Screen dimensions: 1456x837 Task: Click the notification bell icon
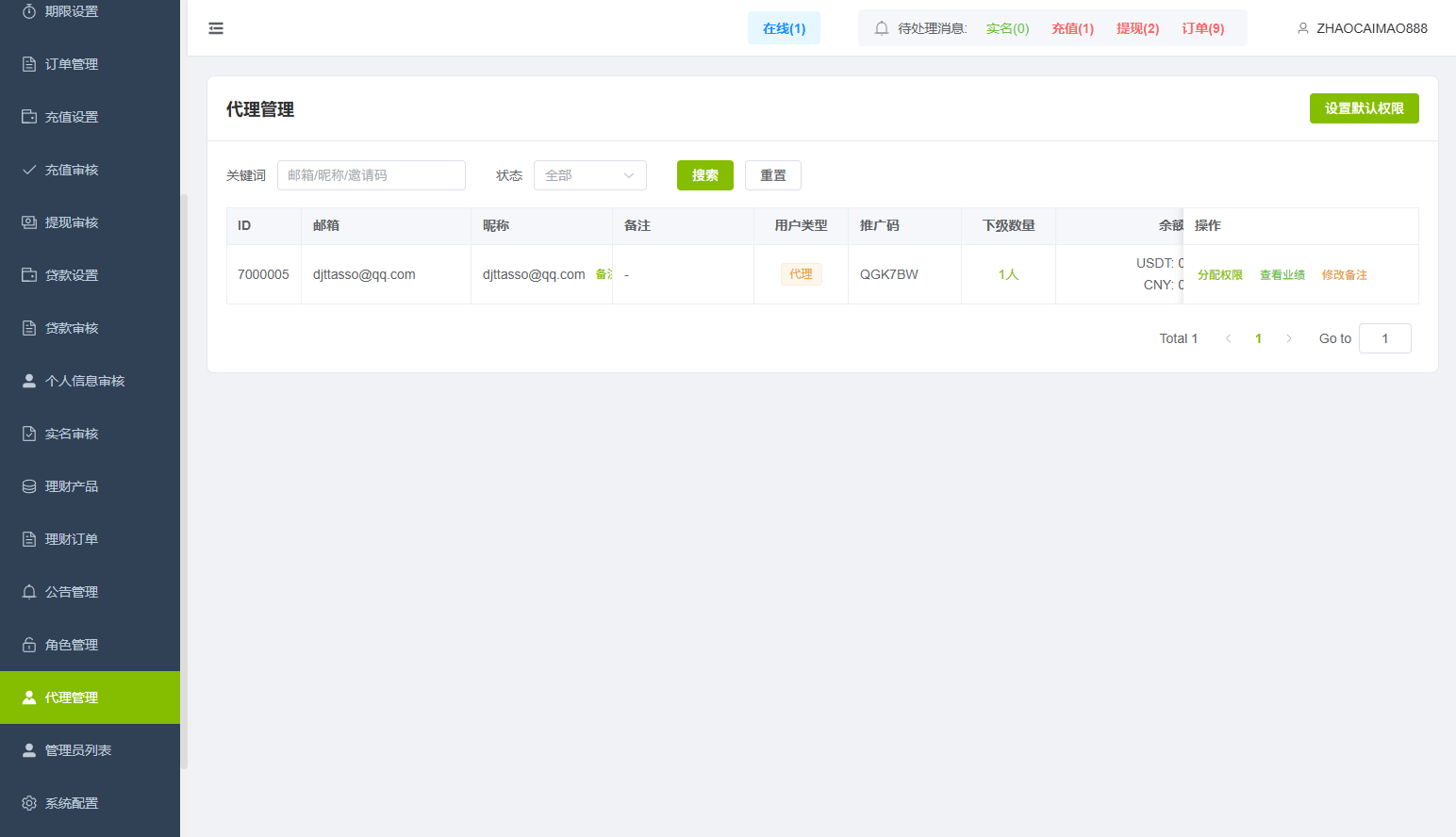coord(882,28)
